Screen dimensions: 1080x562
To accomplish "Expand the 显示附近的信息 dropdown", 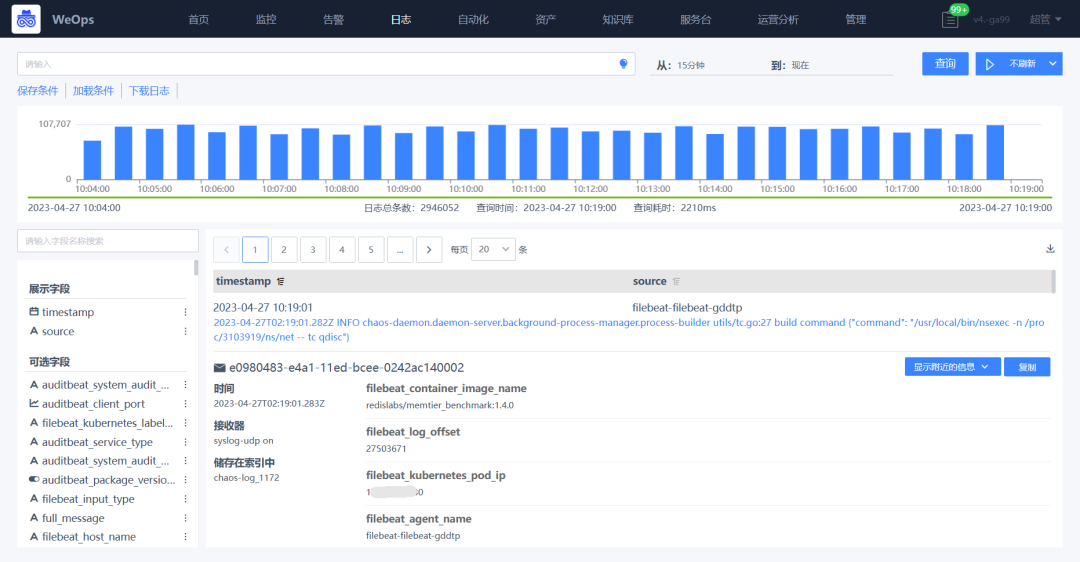I will (952, 367).
